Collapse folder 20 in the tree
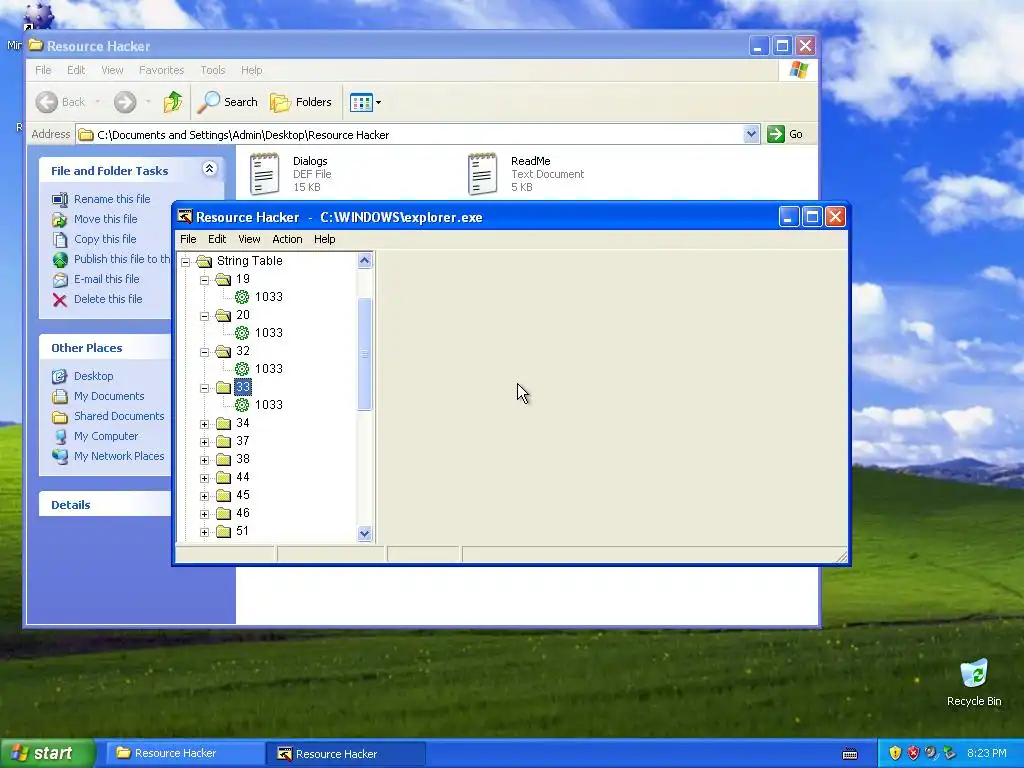This screenshot has width=1024, height=768. pos(204,316)
